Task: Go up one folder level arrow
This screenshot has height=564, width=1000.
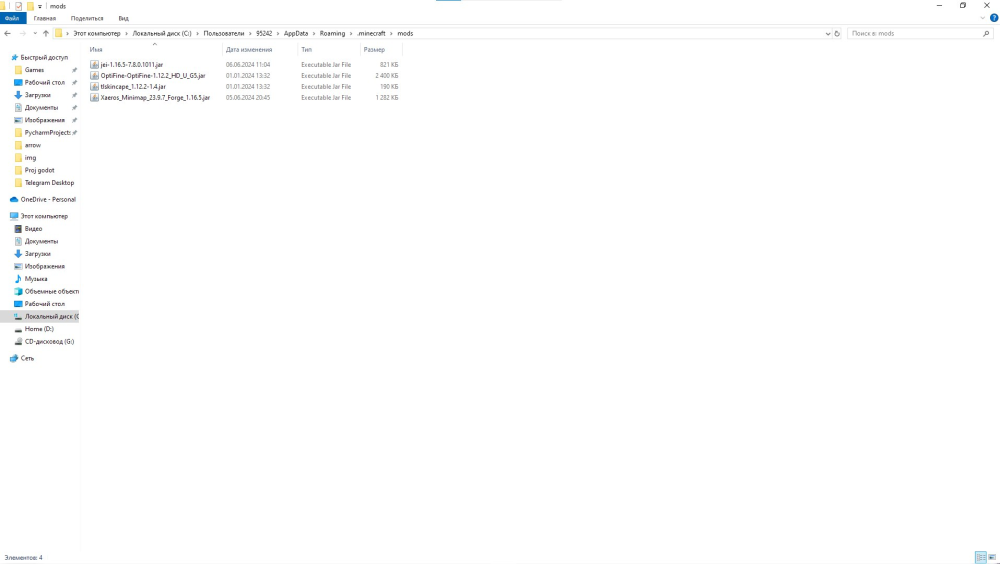Action: click(45, 33)
